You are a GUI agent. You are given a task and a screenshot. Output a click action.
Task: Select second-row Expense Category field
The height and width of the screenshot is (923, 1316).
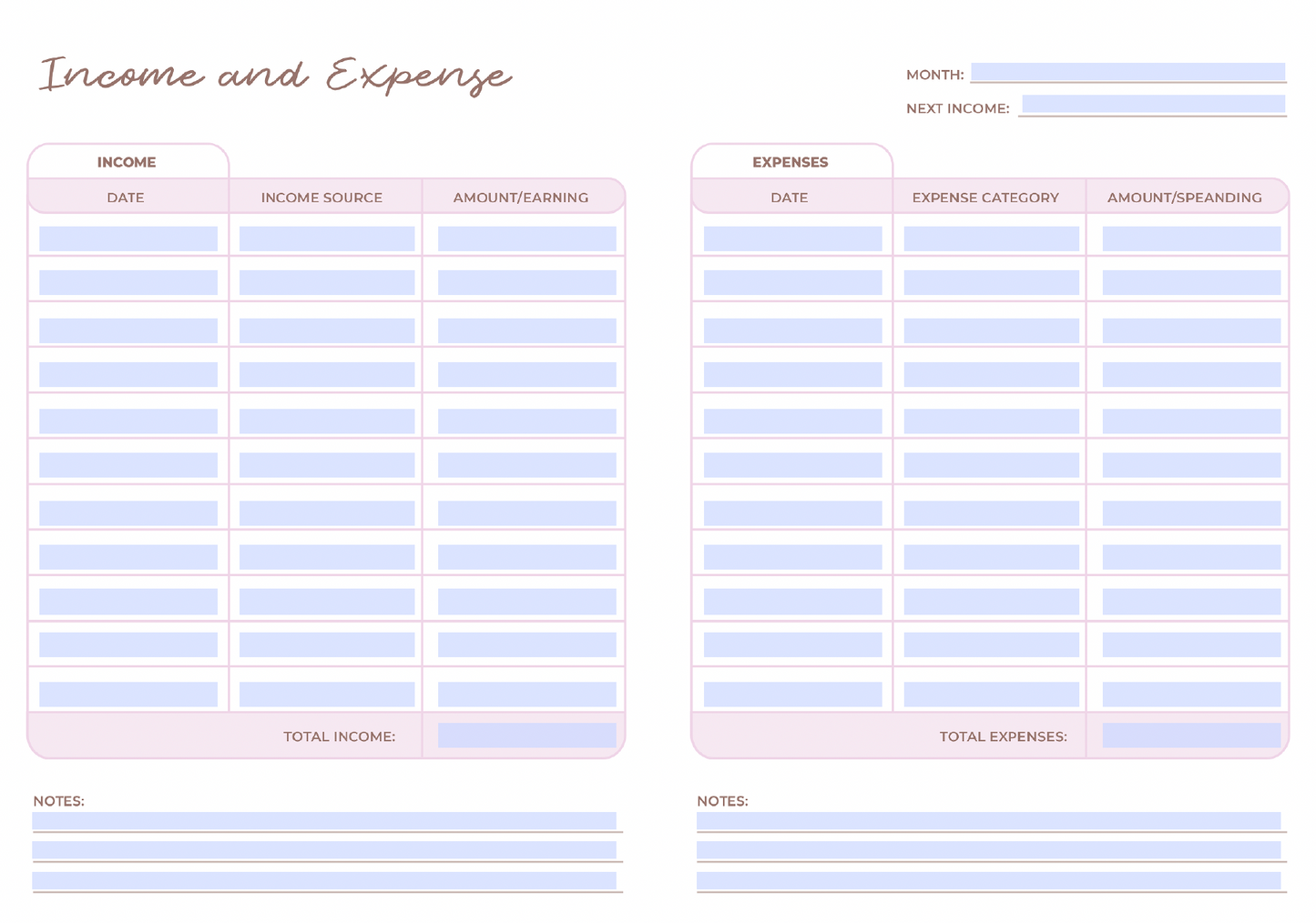coord(992,283)
